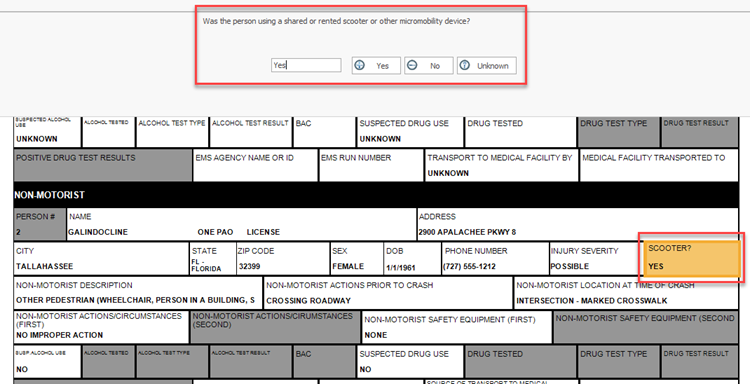Screen dimensions: 750x384
Task: Select the ZIP CODE field 32399
Action: pos(283,259)
